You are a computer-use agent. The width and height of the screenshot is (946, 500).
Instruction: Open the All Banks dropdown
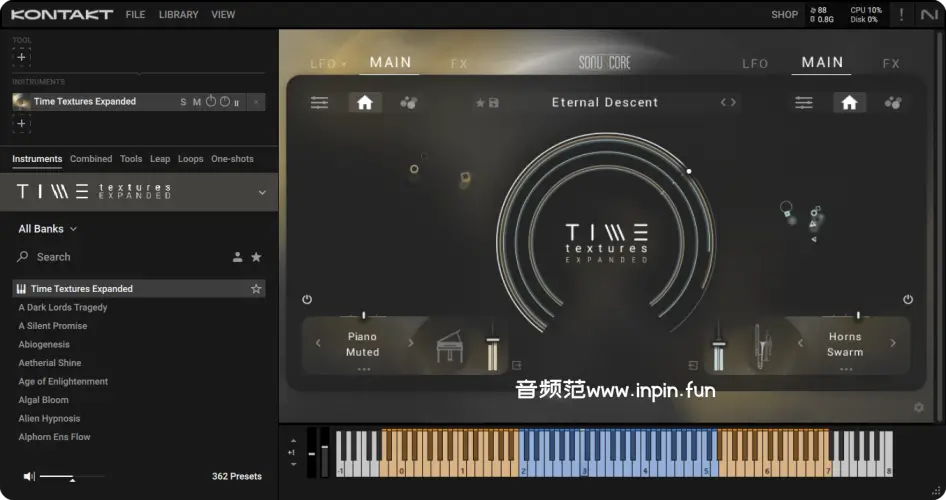point(47,229)
